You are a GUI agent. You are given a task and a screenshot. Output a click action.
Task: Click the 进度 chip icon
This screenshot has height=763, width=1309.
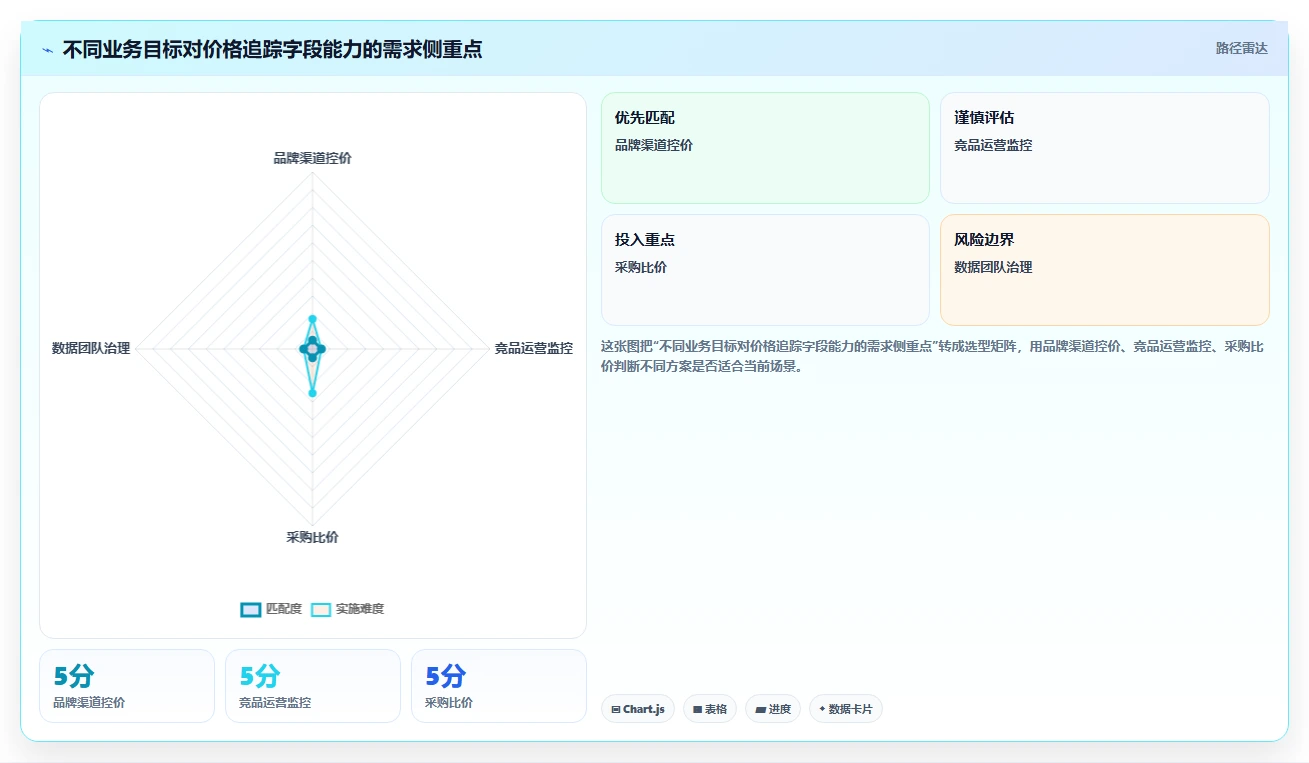click(760, 709)
